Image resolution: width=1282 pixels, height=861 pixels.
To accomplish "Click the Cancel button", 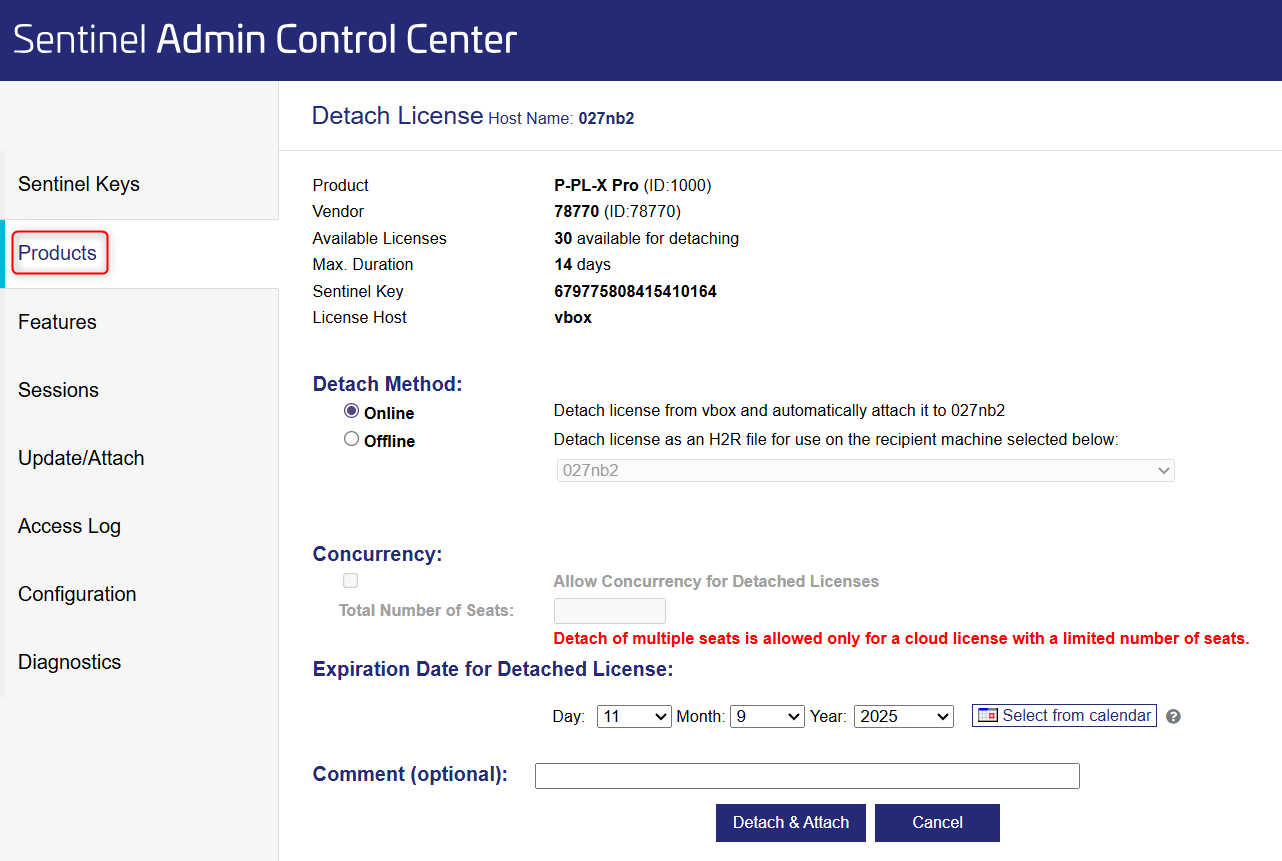I will tap(937, 823).
